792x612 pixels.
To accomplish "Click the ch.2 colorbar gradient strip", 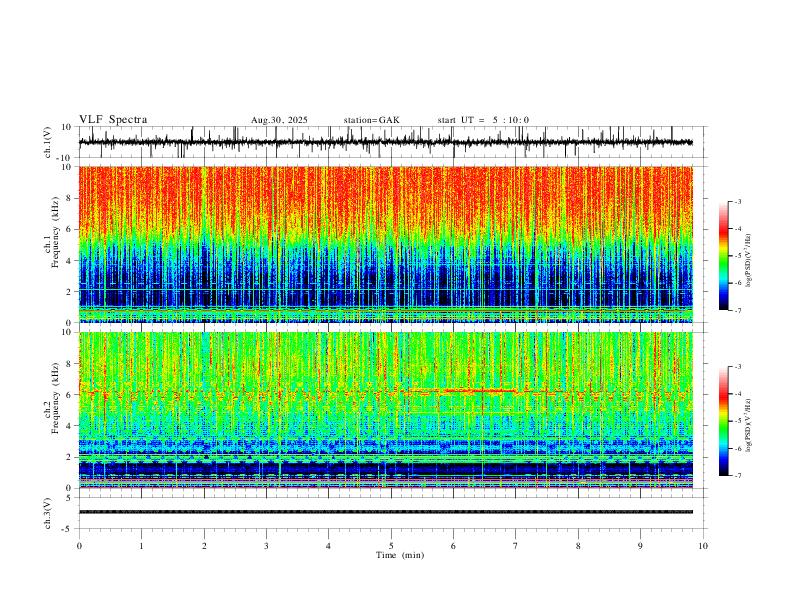I will click(724, 421).
